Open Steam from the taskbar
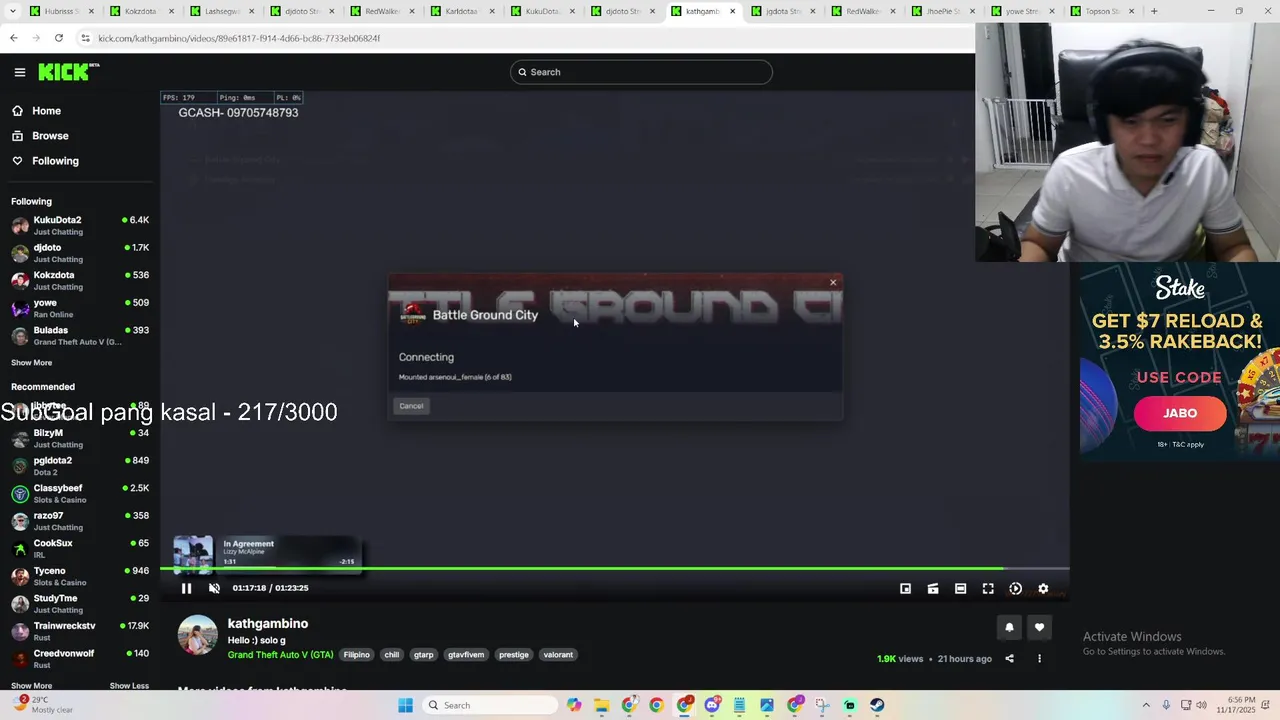The image size is (1280, 720). pos(877,705)
